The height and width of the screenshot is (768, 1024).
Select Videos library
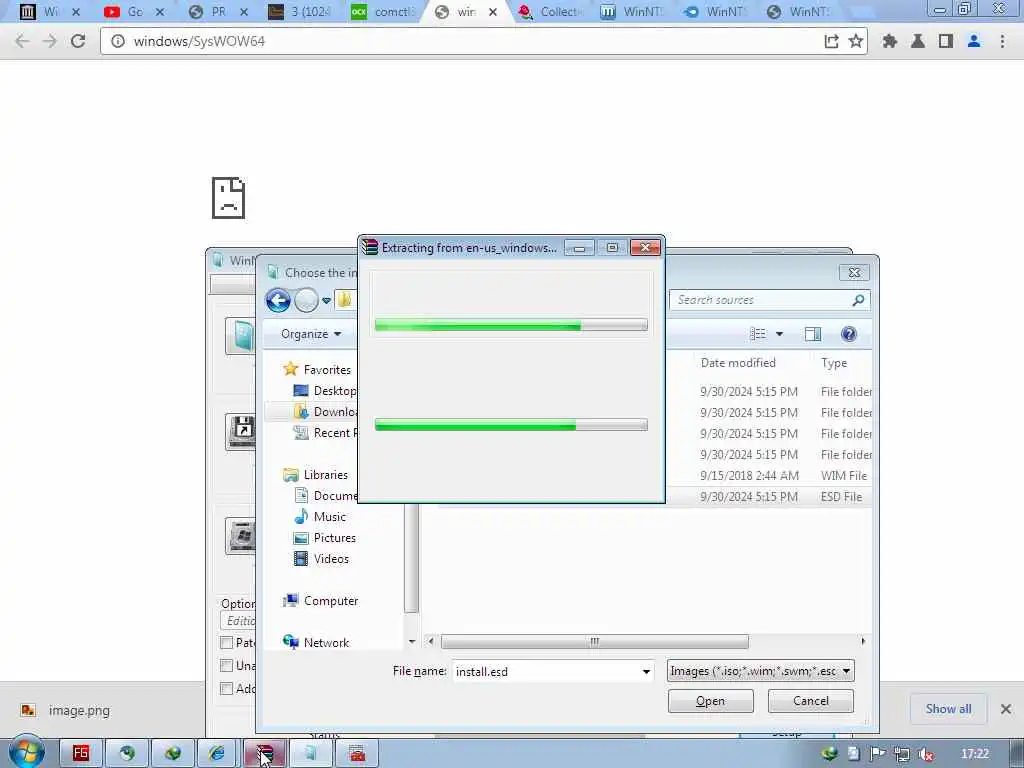[x=321, y=558]
